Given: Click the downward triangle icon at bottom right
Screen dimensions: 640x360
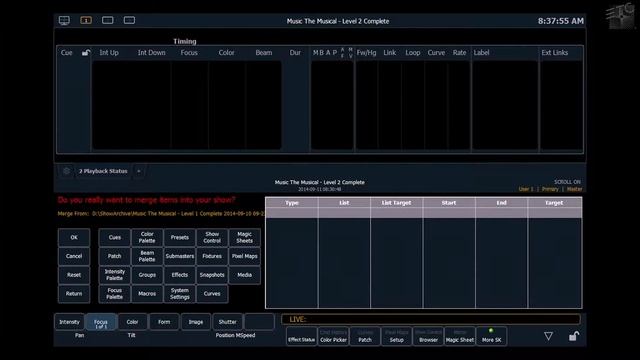Looking at the screenshot, I should pyautogui.click(x=548, y=336).
